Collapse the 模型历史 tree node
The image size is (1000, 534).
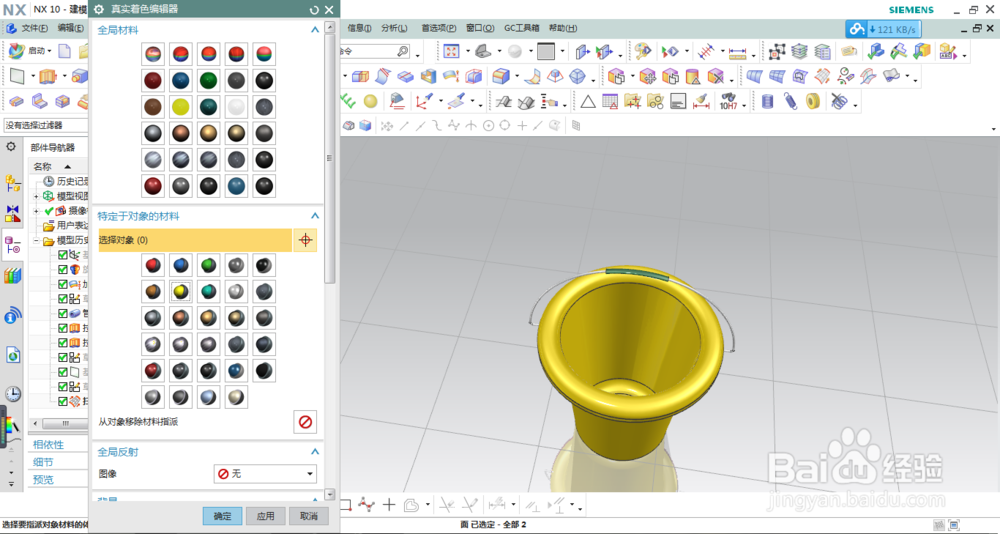point(36,241)
